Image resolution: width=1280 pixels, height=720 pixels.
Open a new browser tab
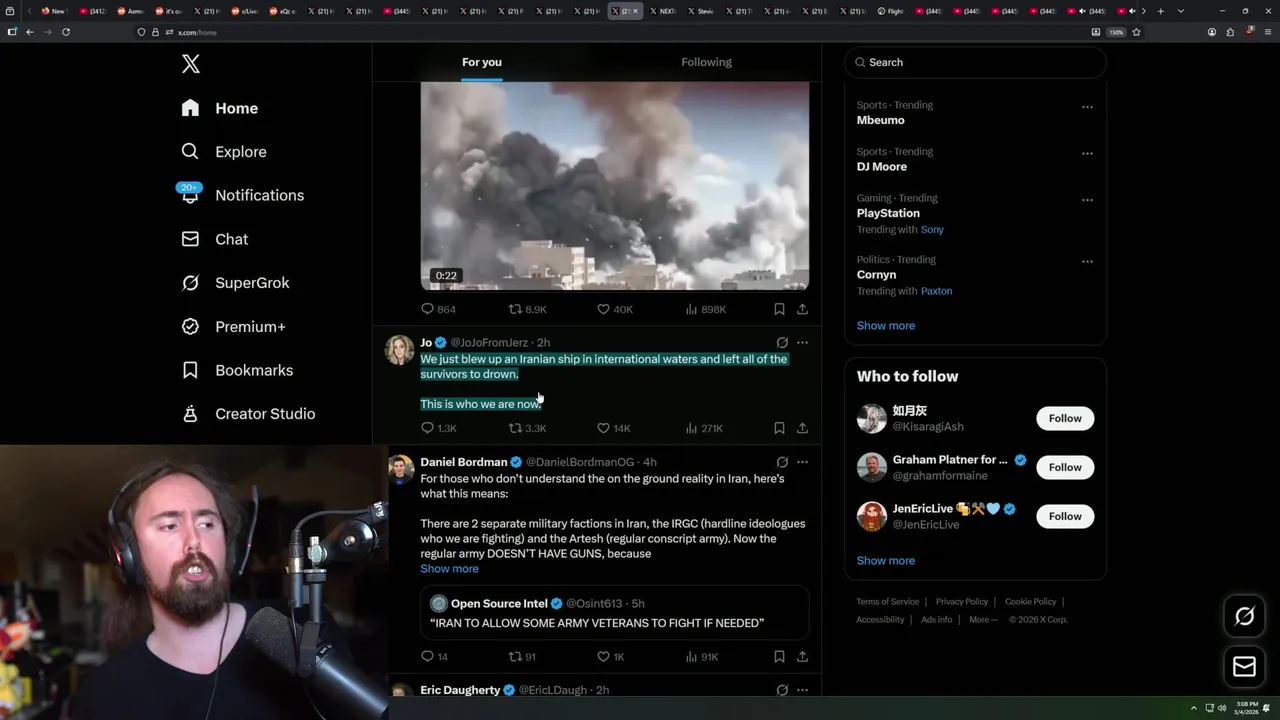point(1160,11)
